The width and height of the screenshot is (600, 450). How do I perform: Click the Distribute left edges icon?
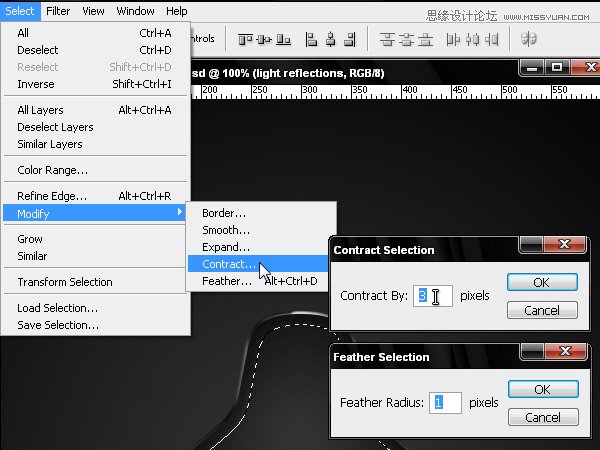pyautogui.click(x=453, y=39)
